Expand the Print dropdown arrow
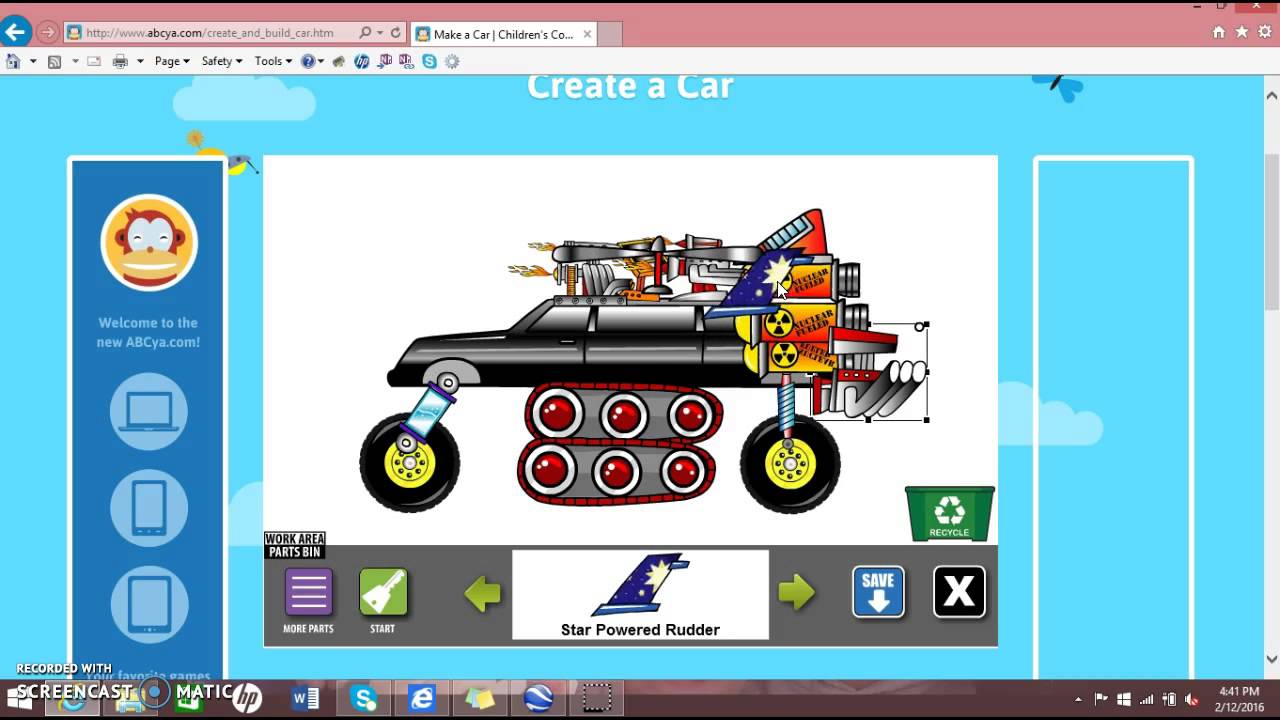The height and width of the screenshot is (720, 1280). 140,61
